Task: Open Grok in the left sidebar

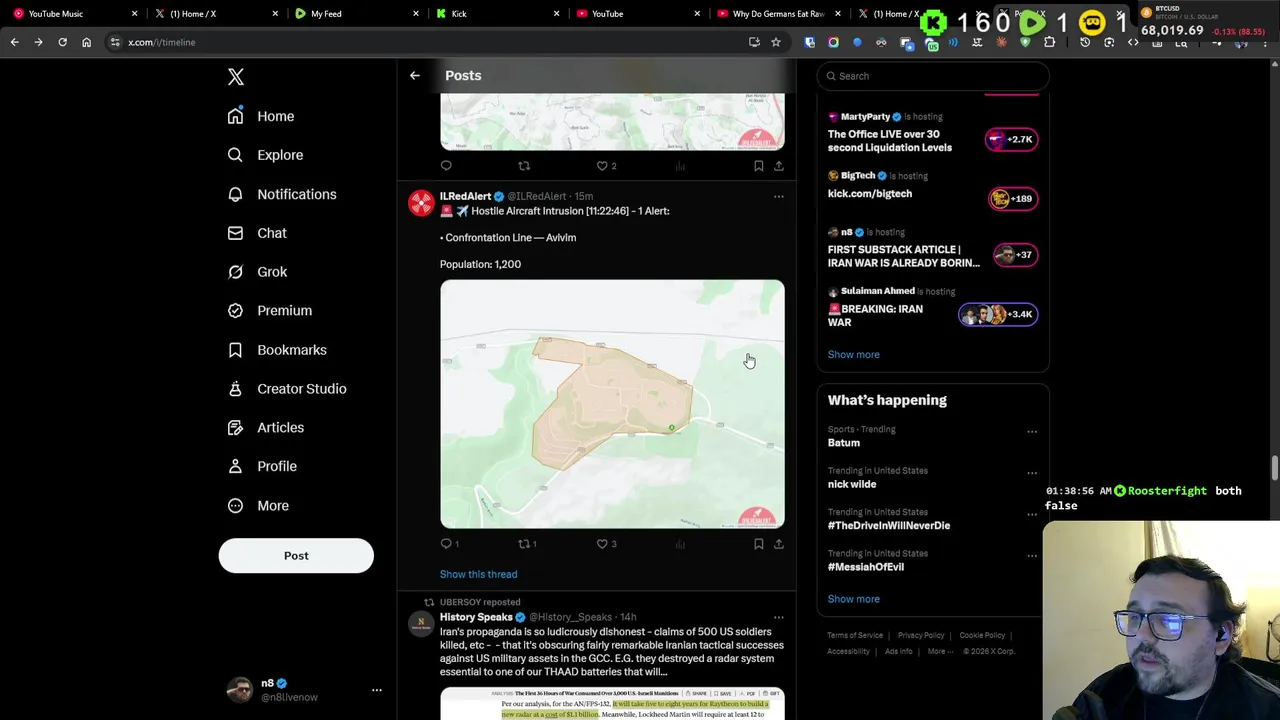Action: click(257, 272)
